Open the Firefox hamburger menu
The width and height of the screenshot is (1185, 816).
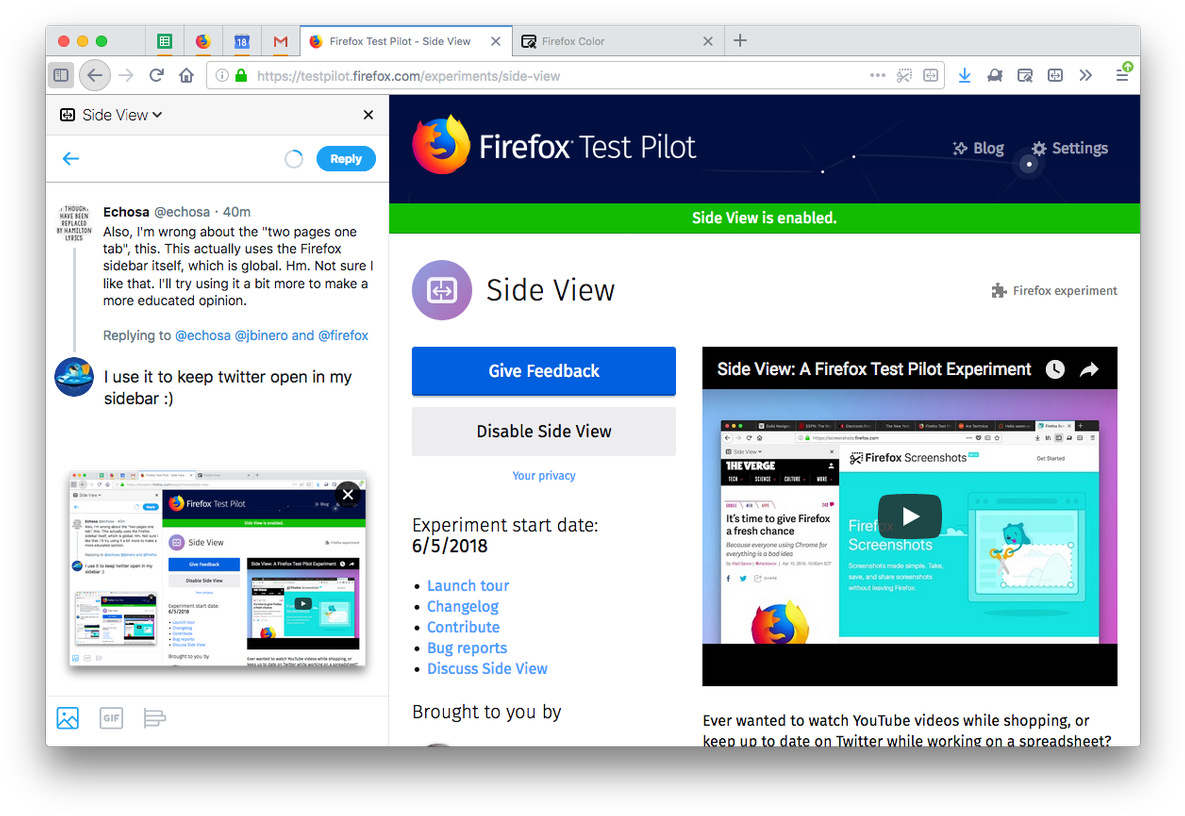click(1122, 75)
